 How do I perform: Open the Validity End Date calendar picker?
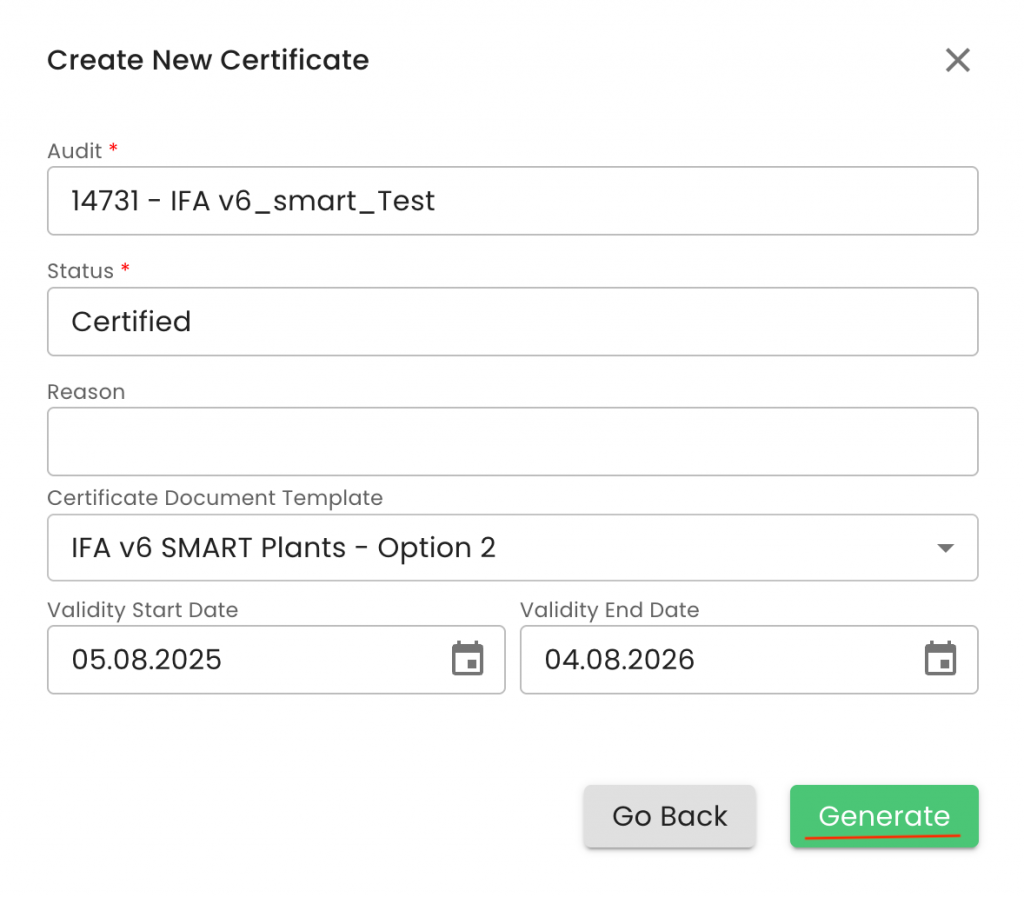[x=940, y=660]
